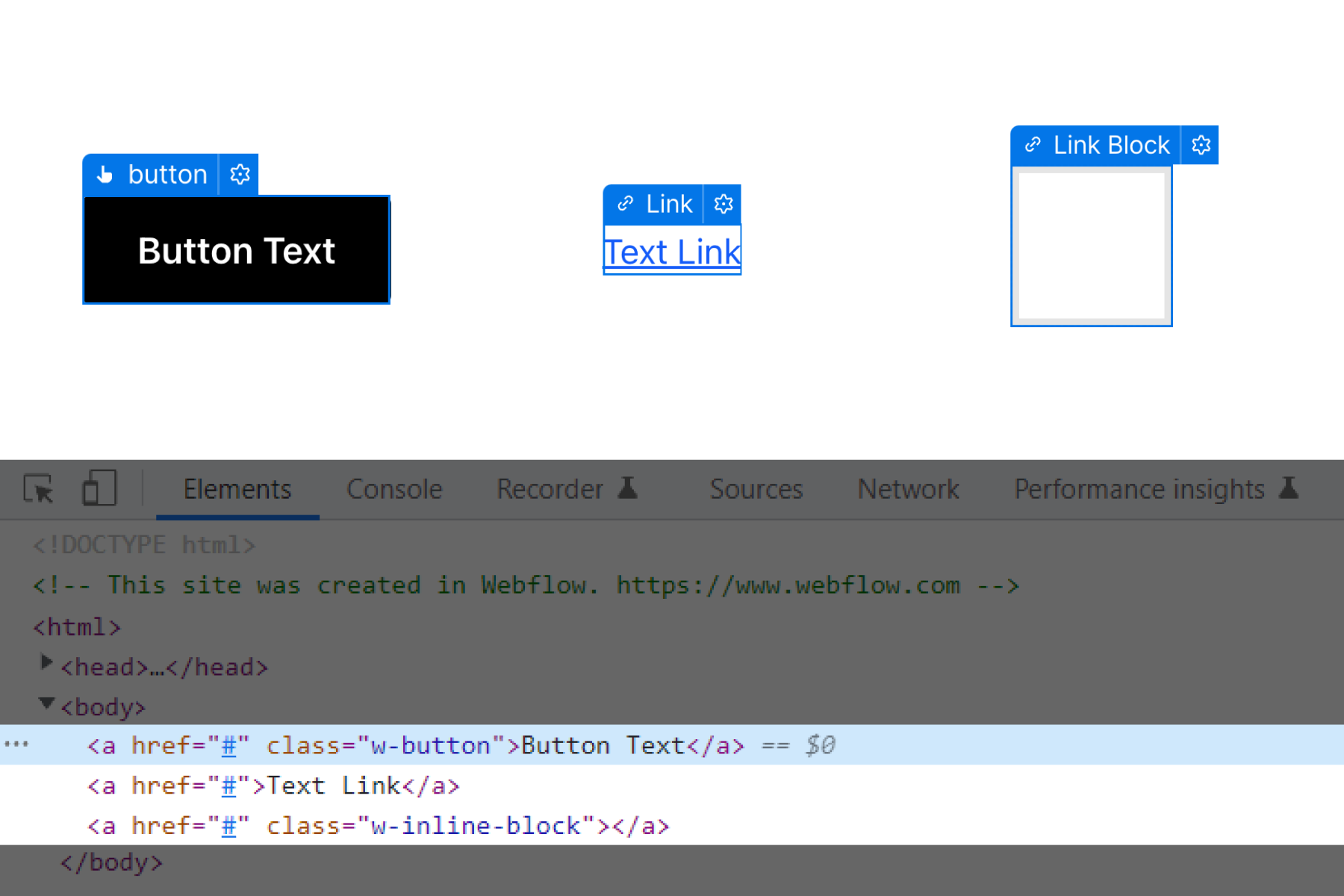This screenshot has width=1344, height=896.
Task: Open settings gear next to Link Block label
Action: pyautogui.click(x=1199, y=145)
